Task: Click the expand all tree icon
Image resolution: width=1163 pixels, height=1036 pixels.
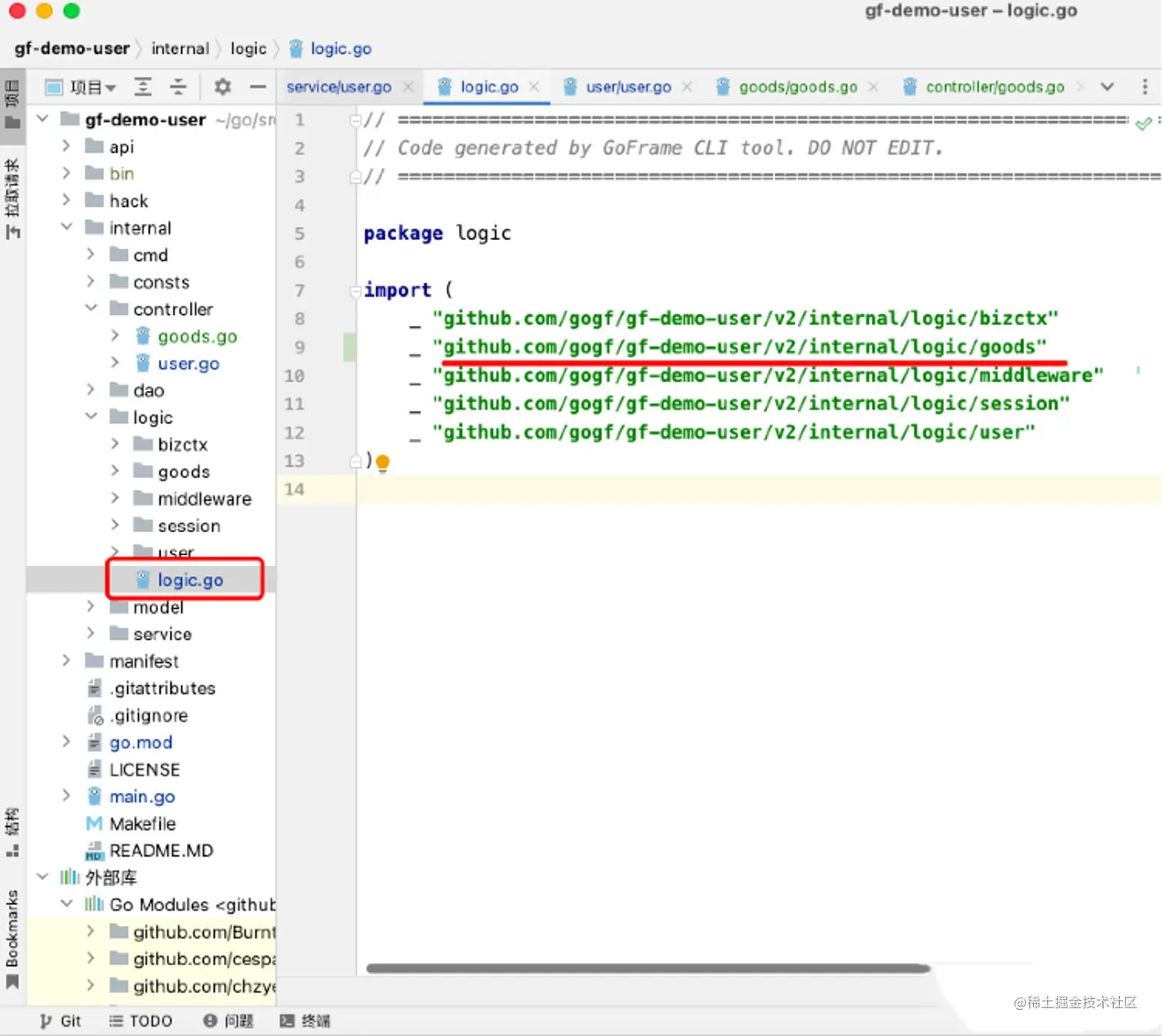Action: (143, 87)
